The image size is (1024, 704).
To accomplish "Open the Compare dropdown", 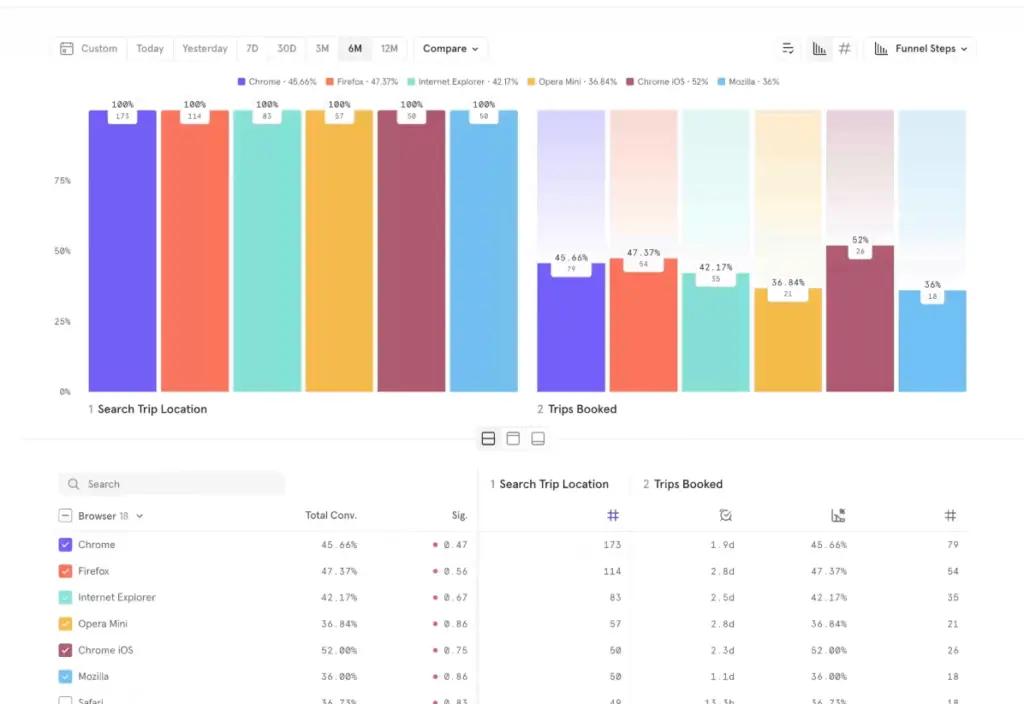I will point(450,47).
